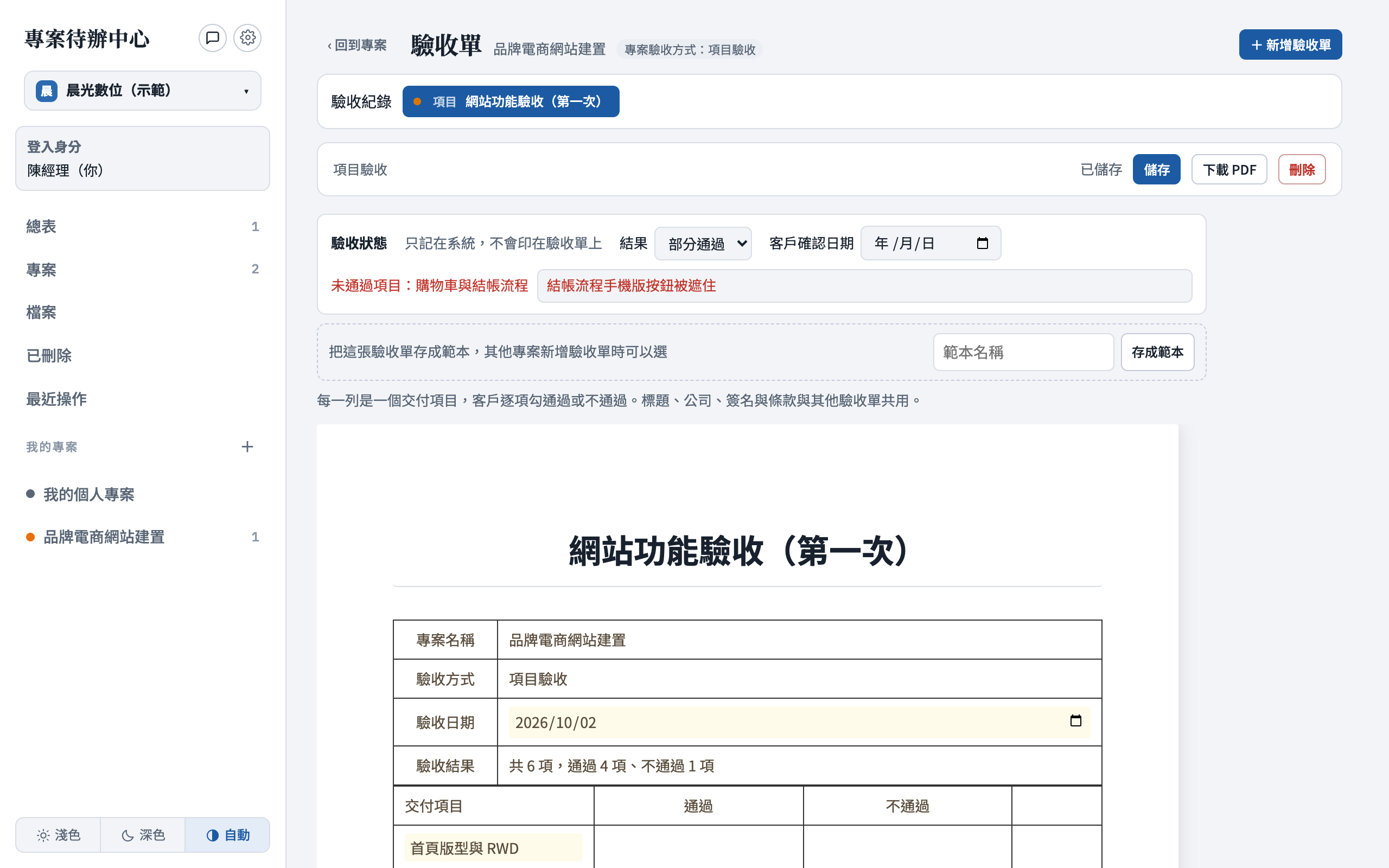Open the chat message icon
The height and width of the screenshot is (868, 1389).
(212, 38)
